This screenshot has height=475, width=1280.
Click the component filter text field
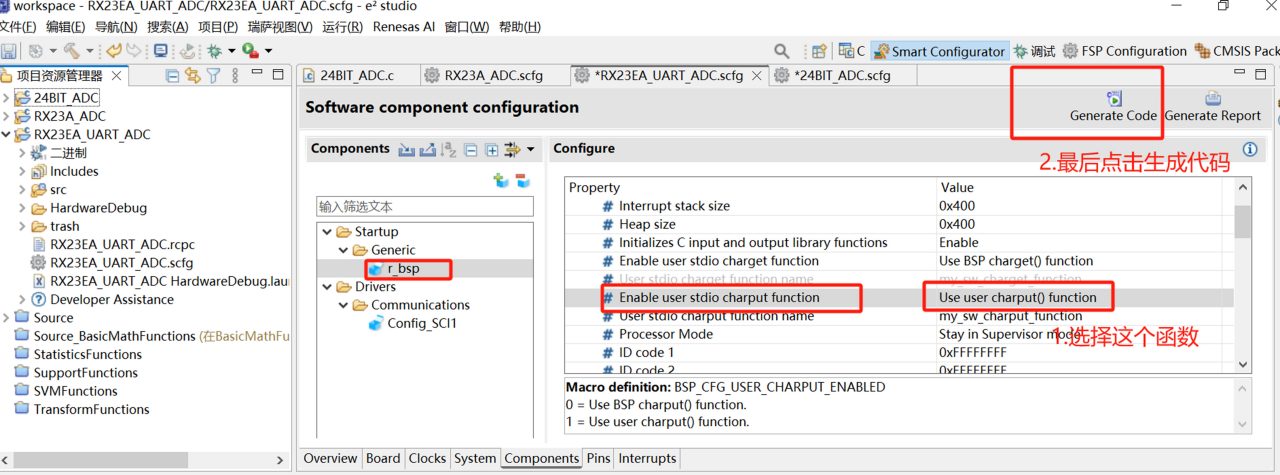tap(425, 206)
